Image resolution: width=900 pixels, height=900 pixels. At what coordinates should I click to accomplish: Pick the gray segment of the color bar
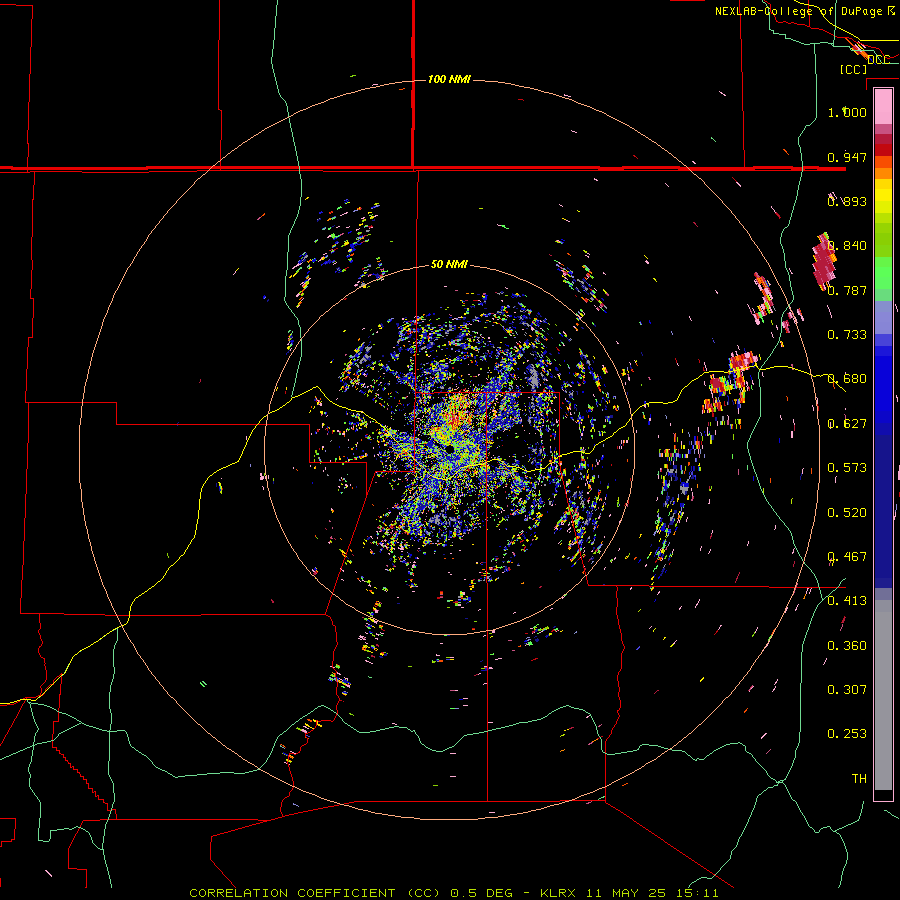(883, 695)
